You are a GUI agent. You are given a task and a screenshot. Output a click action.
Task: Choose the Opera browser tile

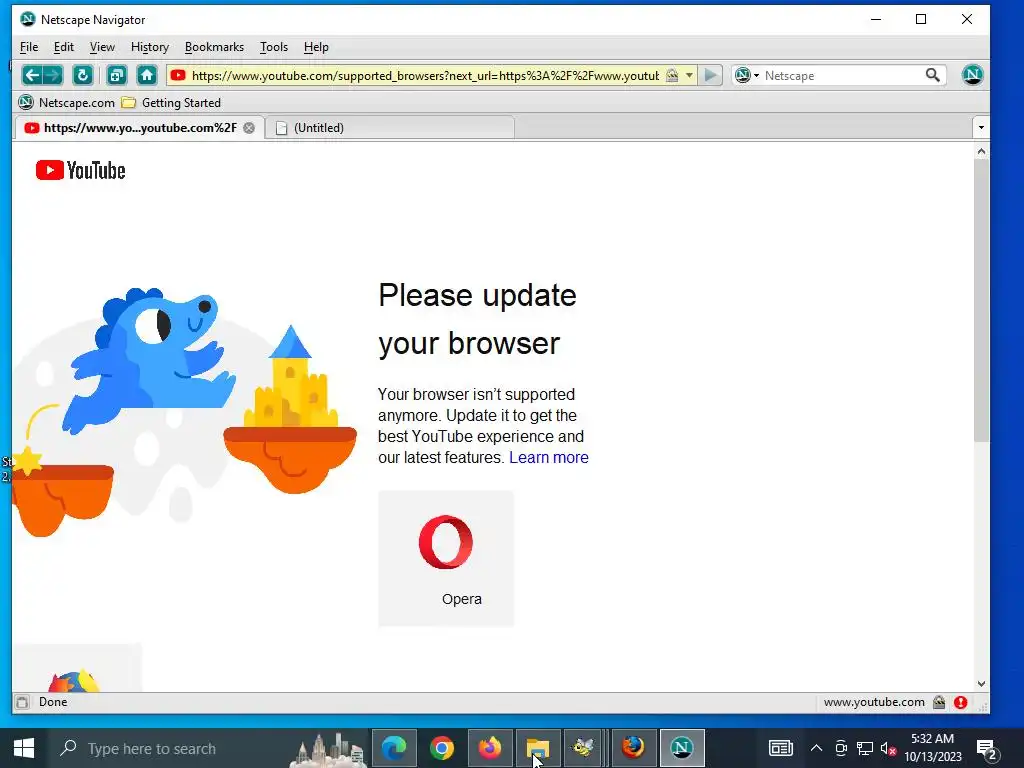click(x=446, y=558)
